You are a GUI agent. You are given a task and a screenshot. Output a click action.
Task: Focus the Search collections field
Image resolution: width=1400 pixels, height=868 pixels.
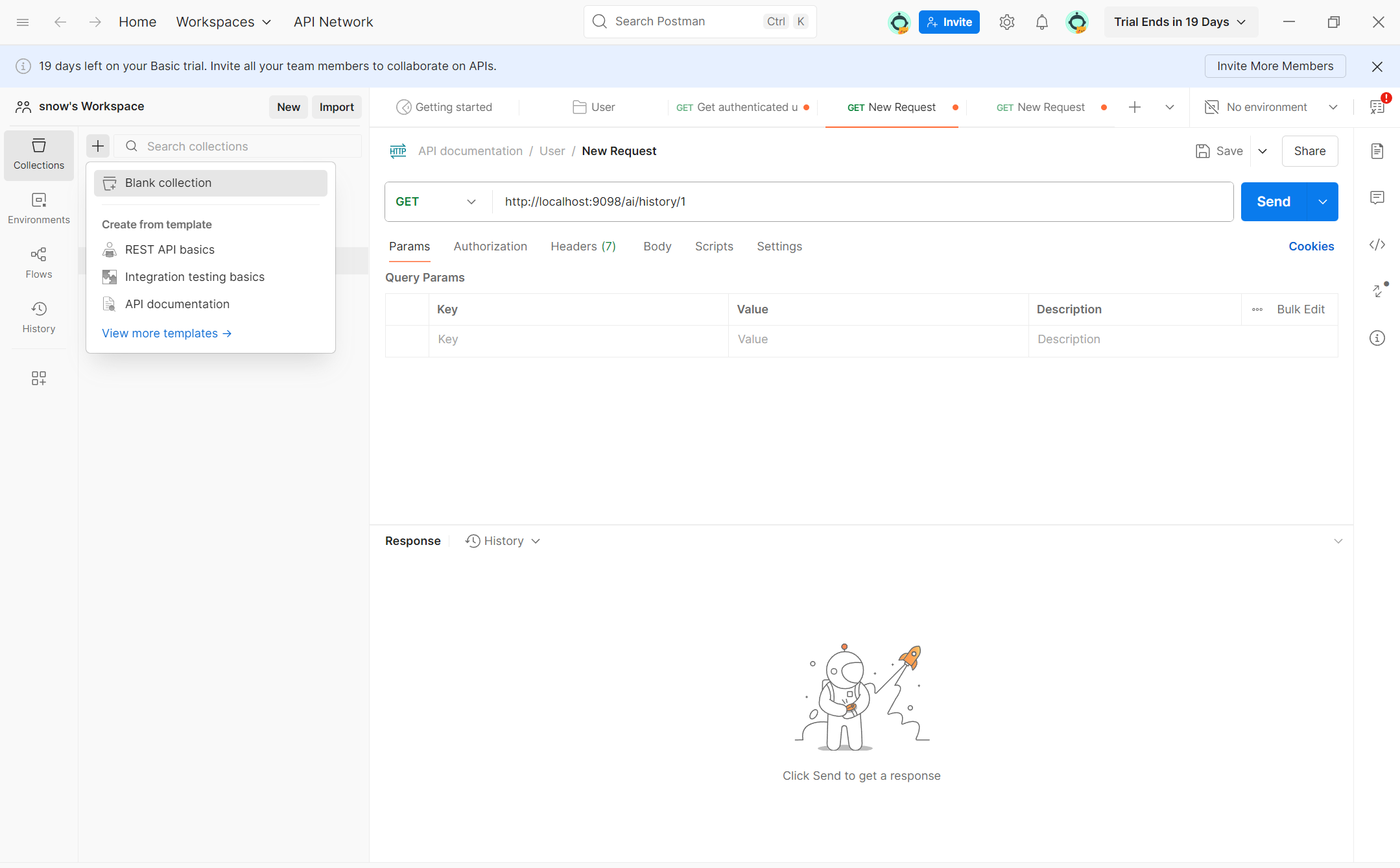click(237, 146)
